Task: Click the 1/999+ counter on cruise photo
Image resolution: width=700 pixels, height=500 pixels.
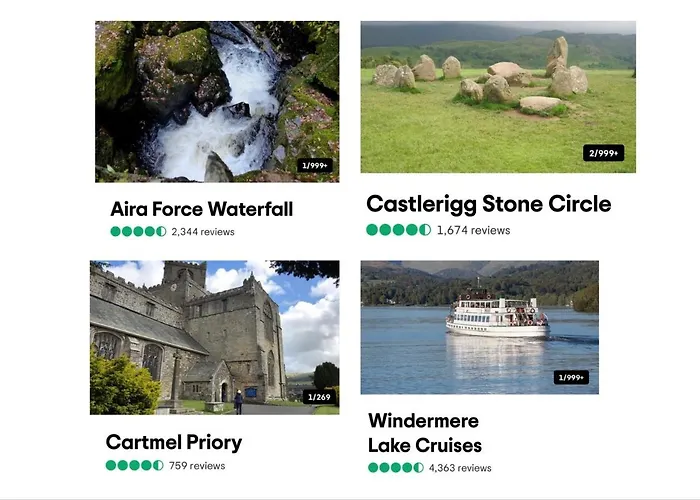Action: pyautogui.click(x=571, y=377)
